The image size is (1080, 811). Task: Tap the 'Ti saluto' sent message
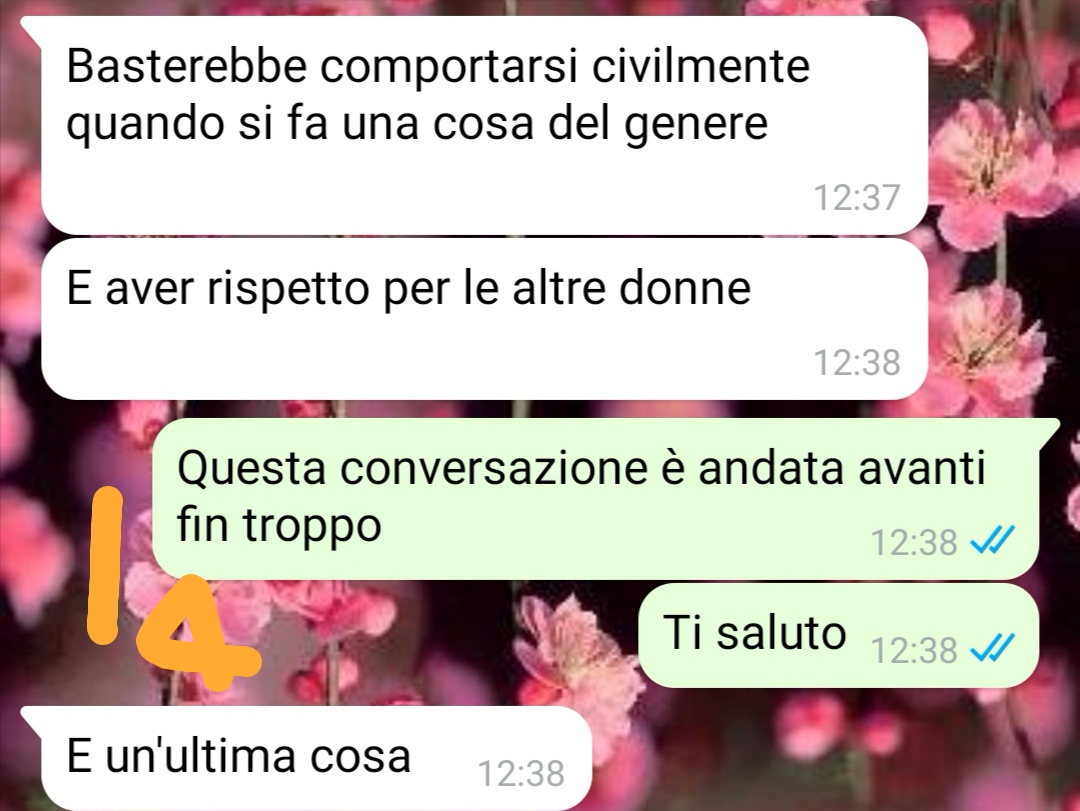[x=838, y=635]
